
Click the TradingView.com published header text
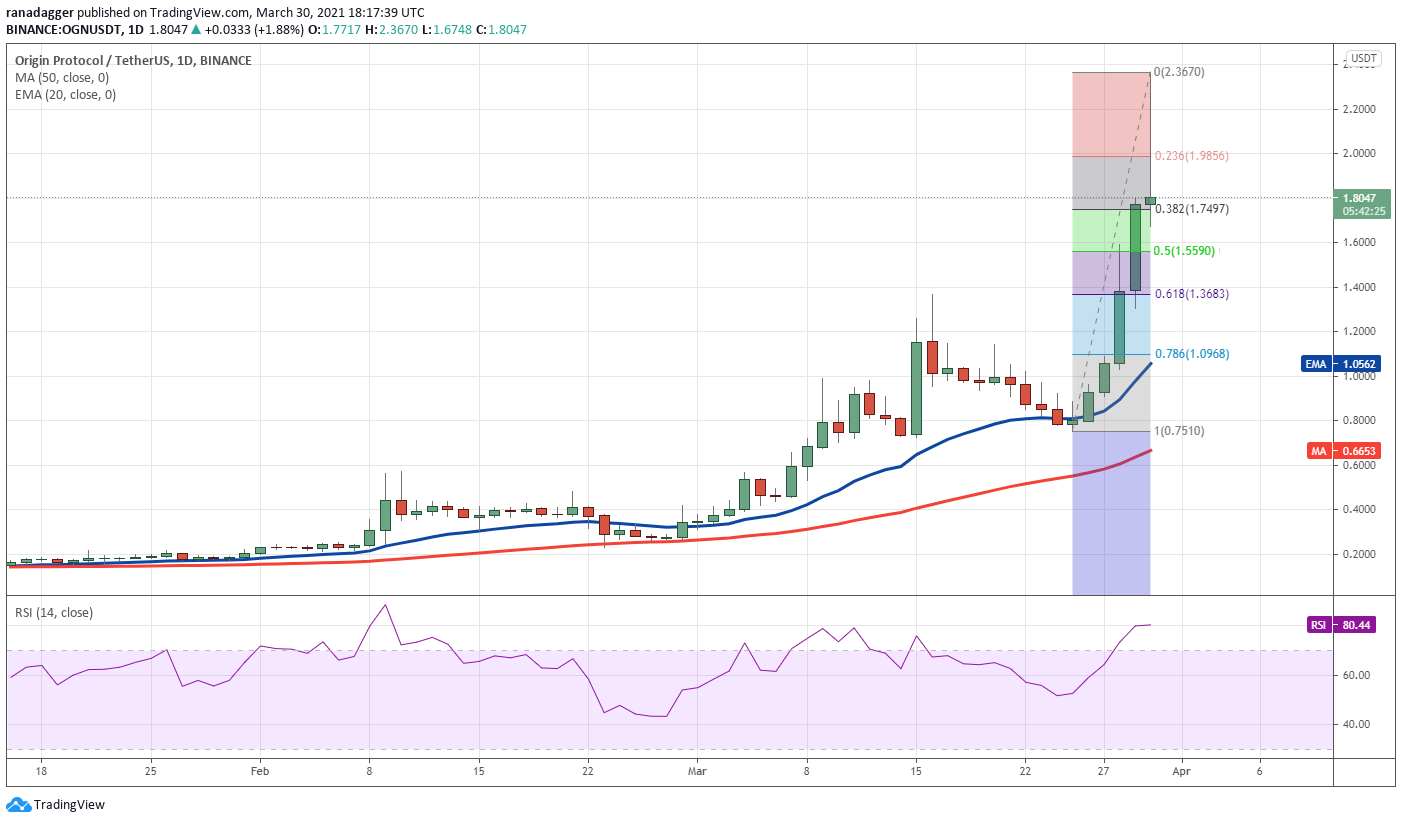pos(213,12)
